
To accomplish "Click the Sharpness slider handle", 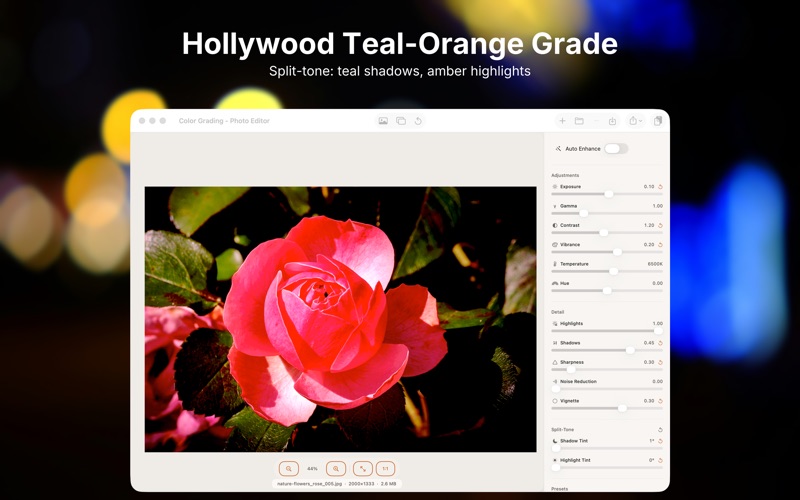I will (x=571, y=369).
